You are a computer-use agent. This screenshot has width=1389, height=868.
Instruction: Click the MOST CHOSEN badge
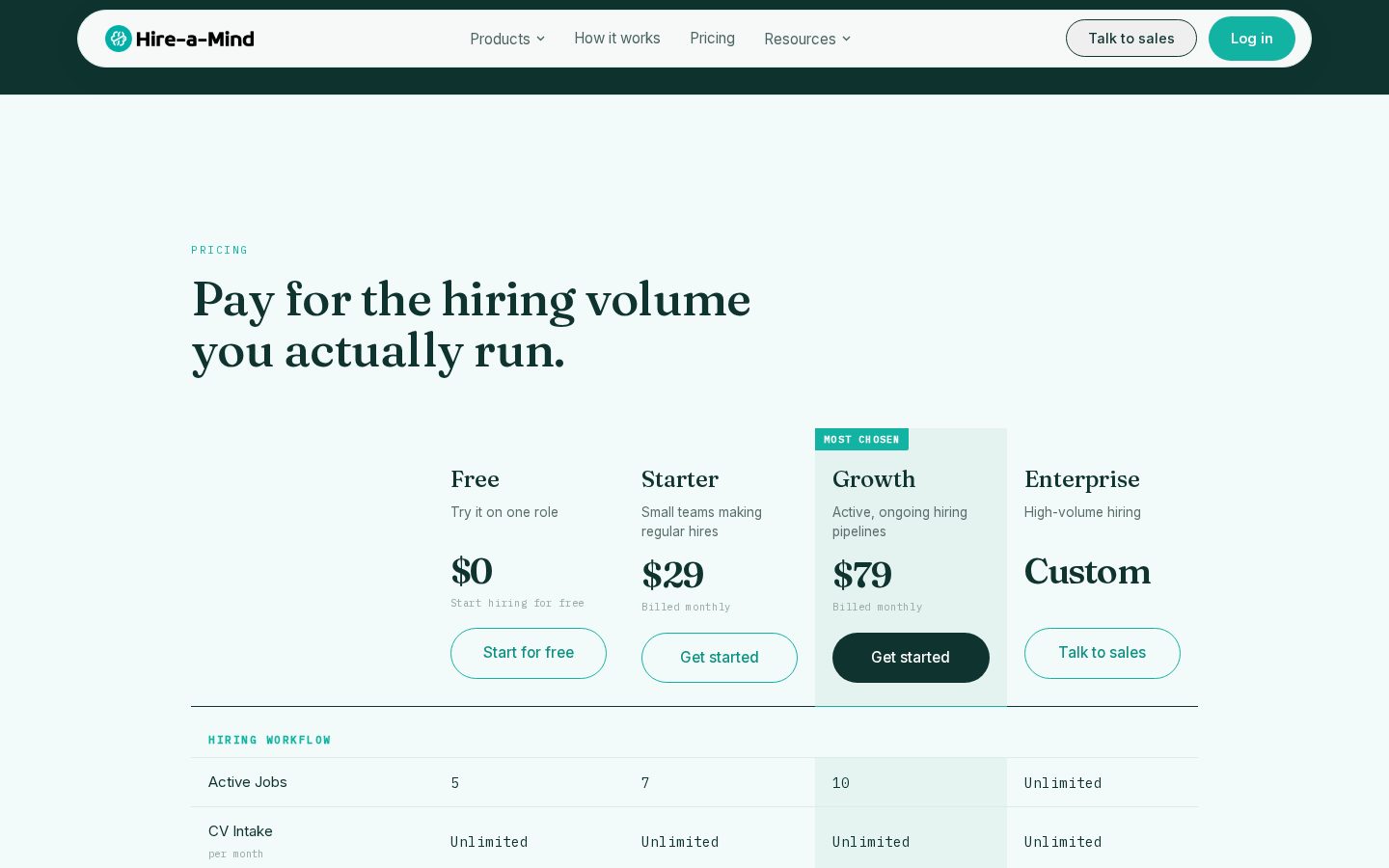coord(861,440)
